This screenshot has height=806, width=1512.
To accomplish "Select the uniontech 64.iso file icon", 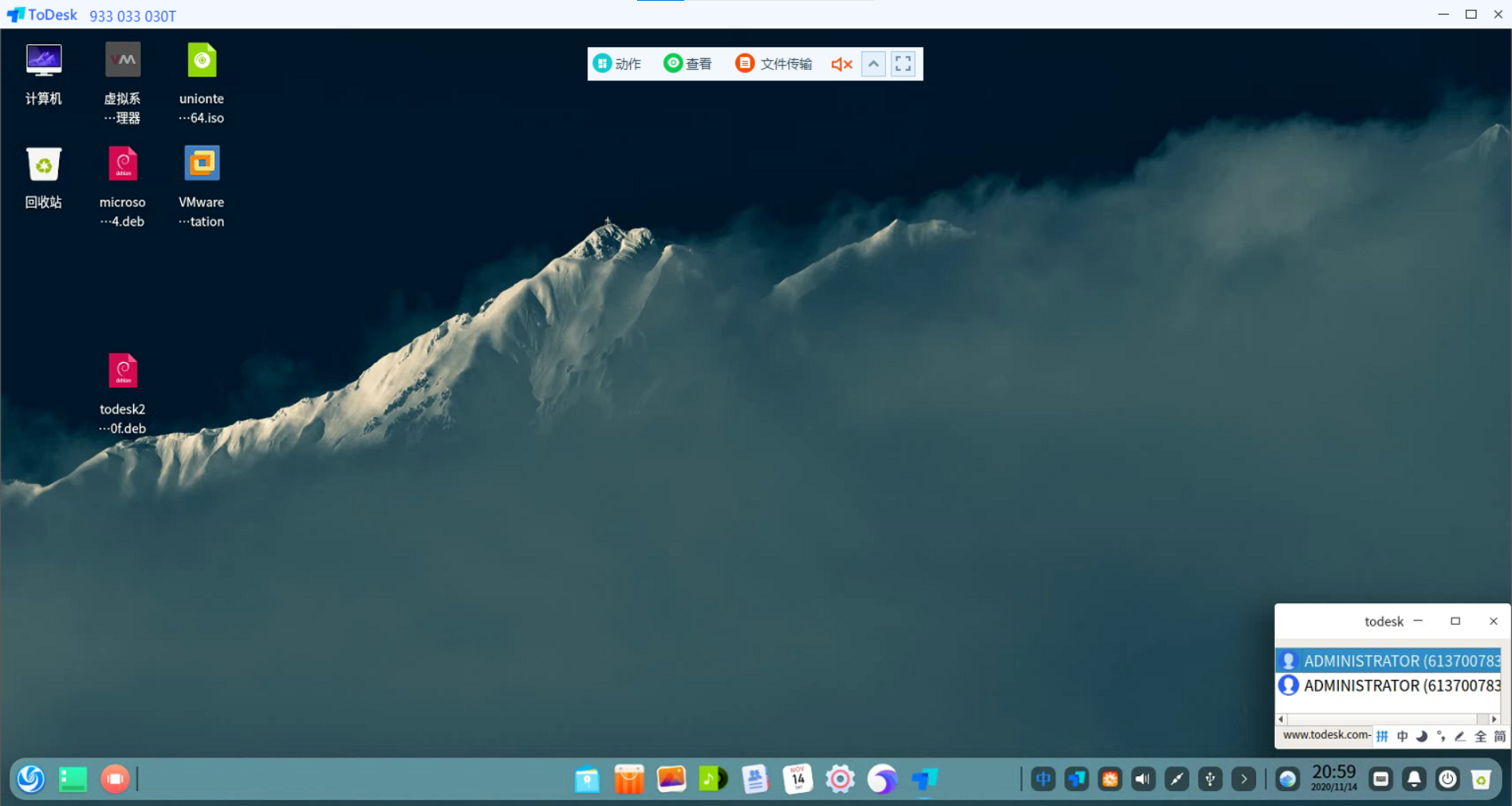I will click(x=202, y=83).
